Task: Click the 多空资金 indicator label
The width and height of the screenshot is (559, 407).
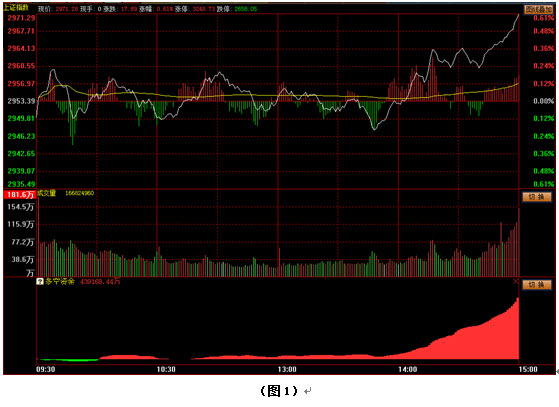Action: 60,282
